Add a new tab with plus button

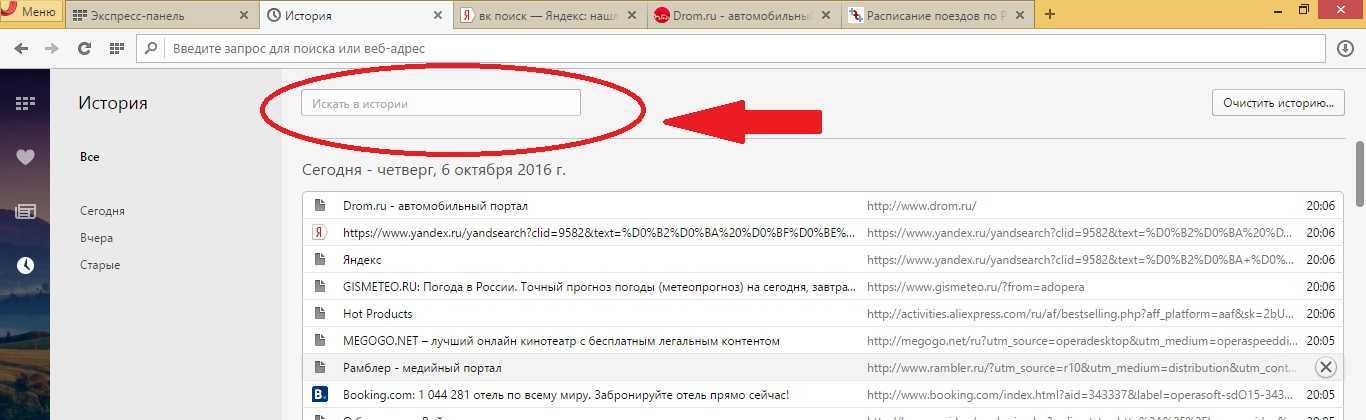pos(1049,14)
